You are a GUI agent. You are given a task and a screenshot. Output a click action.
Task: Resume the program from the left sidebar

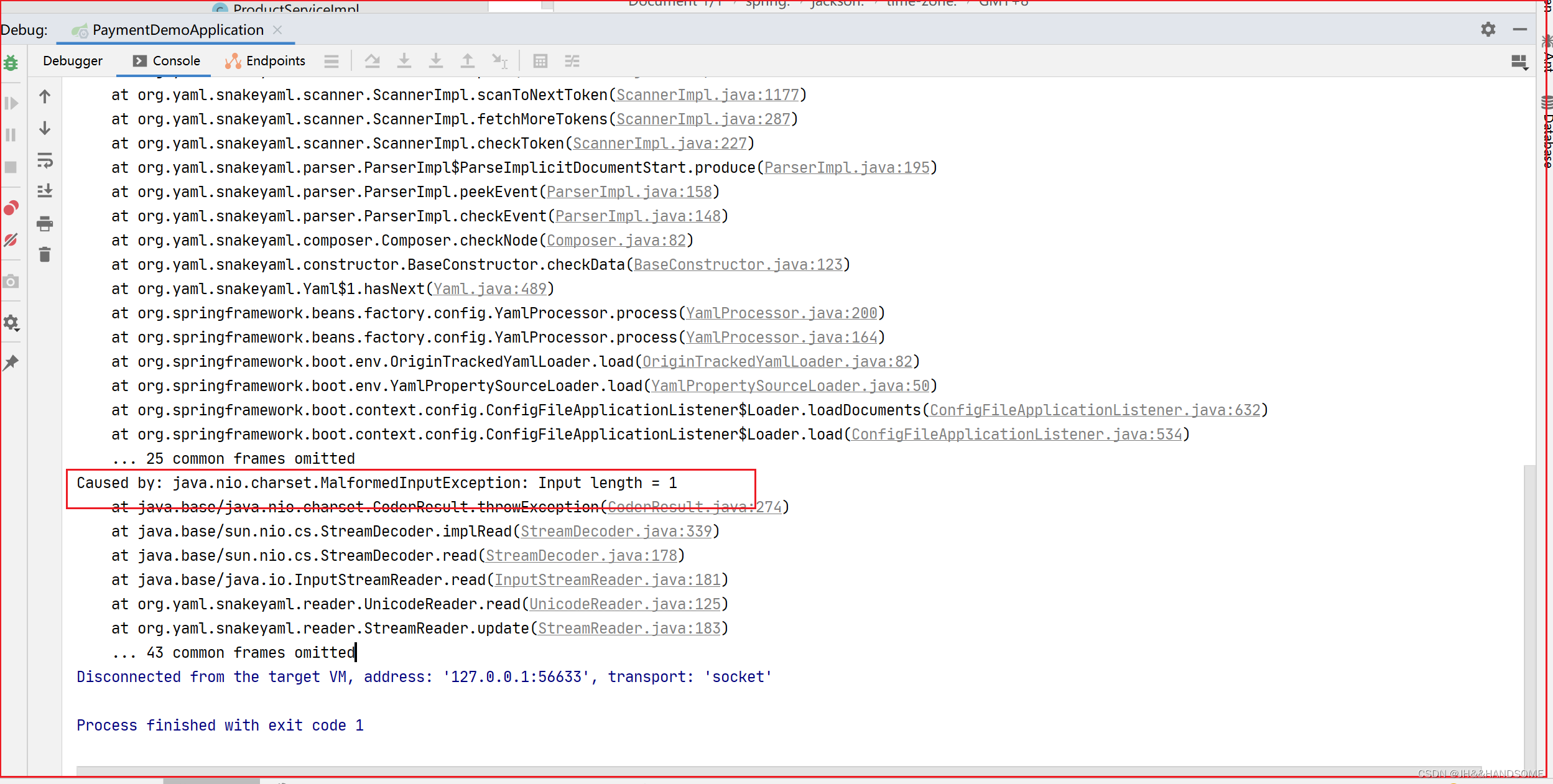point(11,103)
